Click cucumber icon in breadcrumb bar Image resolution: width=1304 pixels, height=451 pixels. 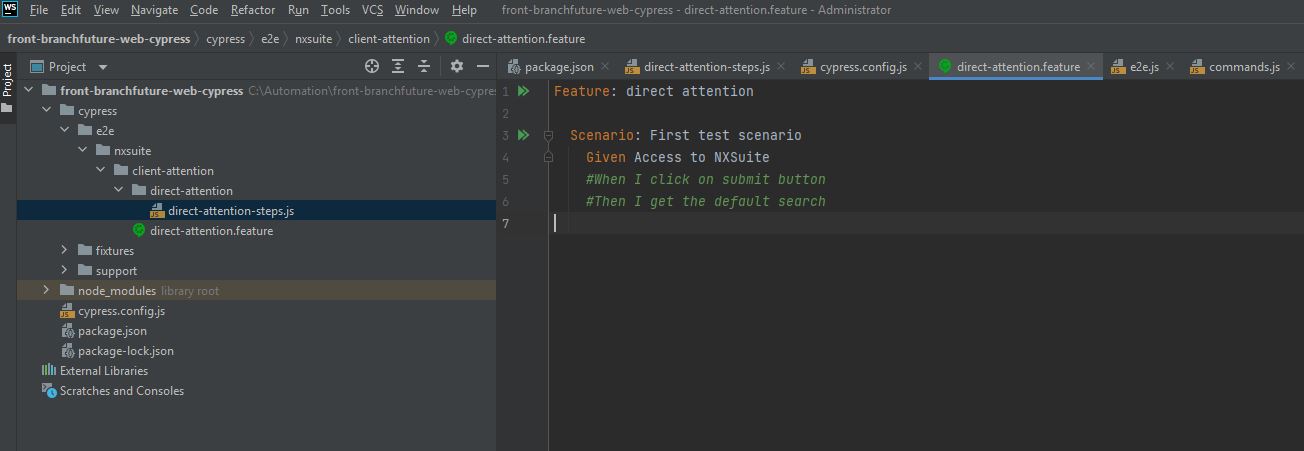click(x=451, y=38)
